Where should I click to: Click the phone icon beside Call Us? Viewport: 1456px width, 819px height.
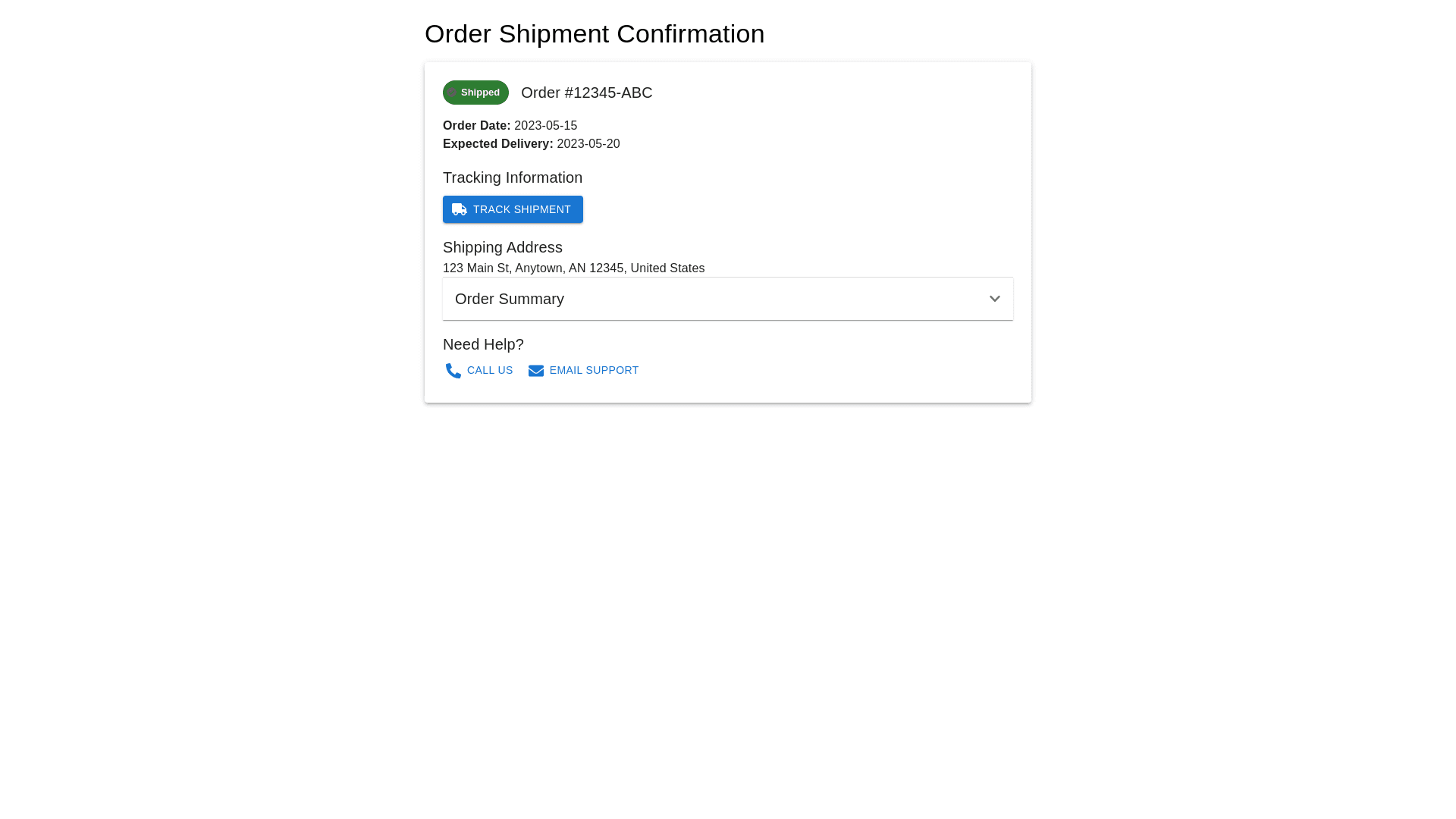click(453, 371)
